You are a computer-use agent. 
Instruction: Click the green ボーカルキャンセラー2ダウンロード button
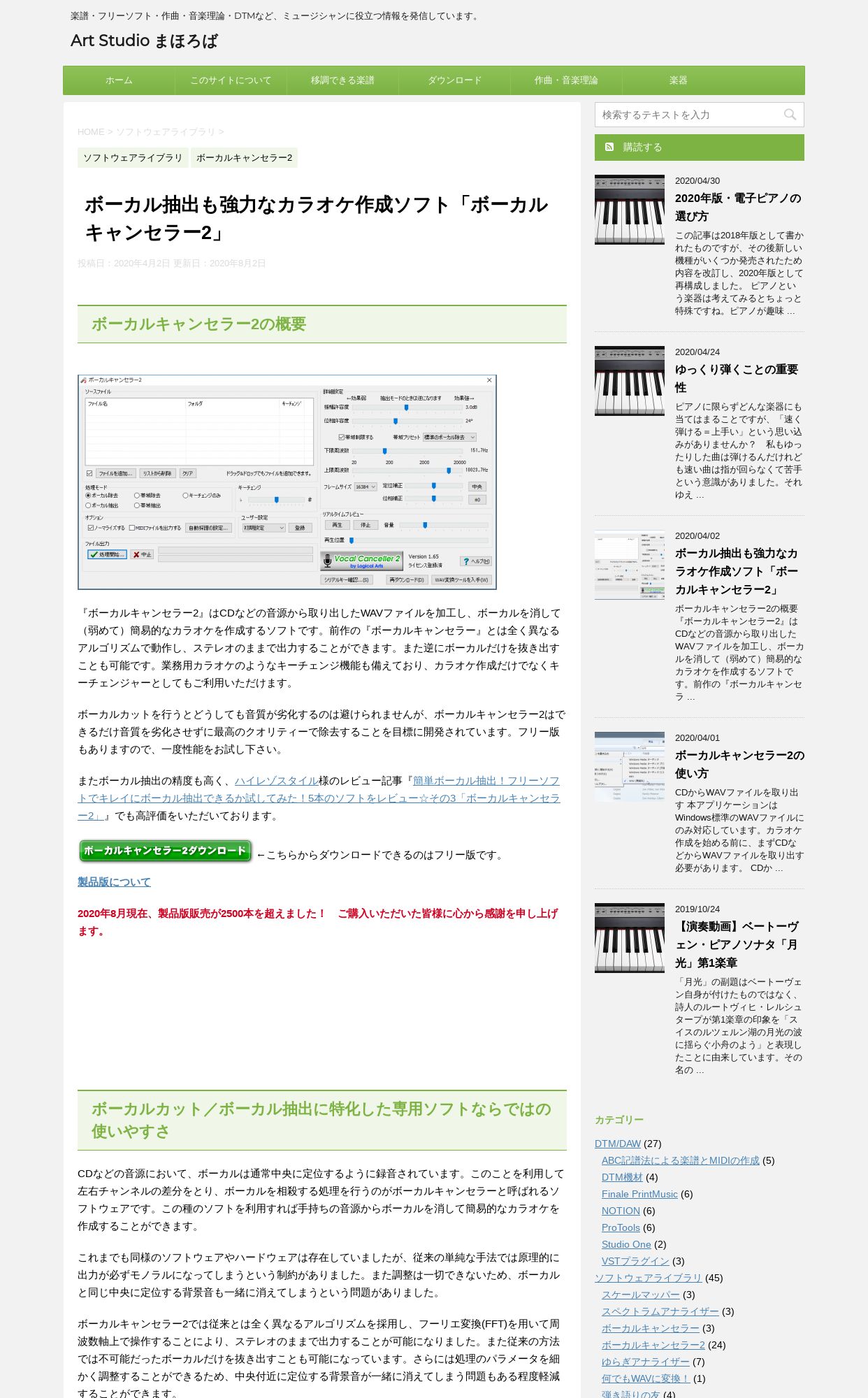165,851
